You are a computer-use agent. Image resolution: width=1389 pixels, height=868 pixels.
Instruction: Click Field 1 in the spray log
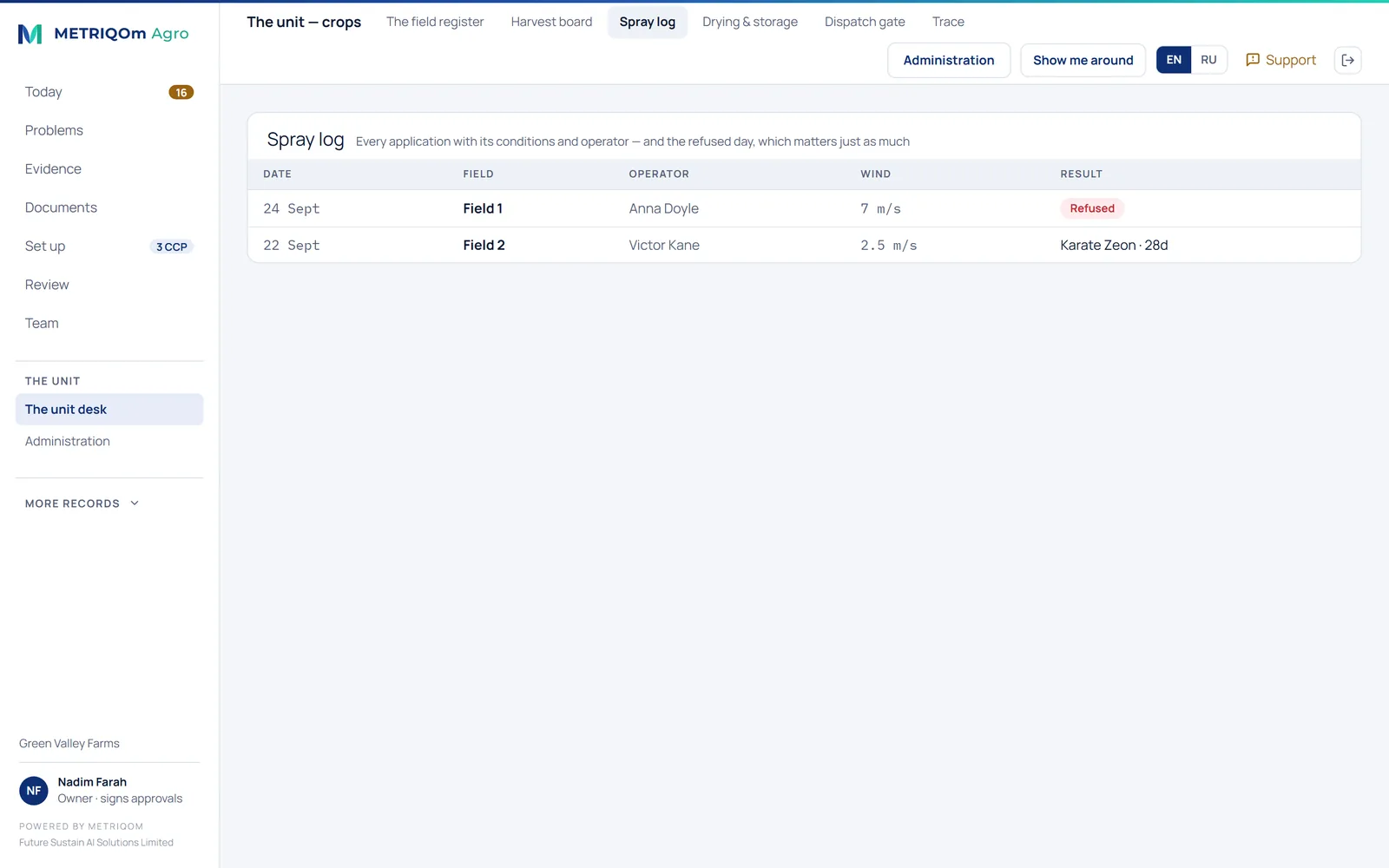pyautogui.click(x=483, y=208)
